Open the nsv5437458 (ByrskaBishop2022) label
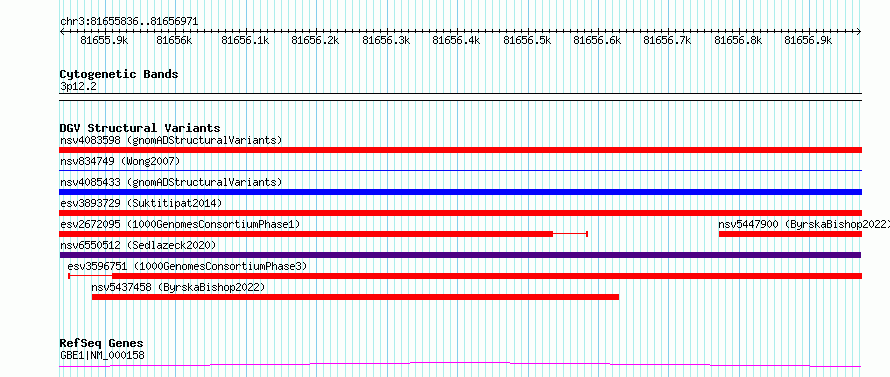The height and width of the screenshot is (377, 890). pyautogui.click(x=178, y=287)
